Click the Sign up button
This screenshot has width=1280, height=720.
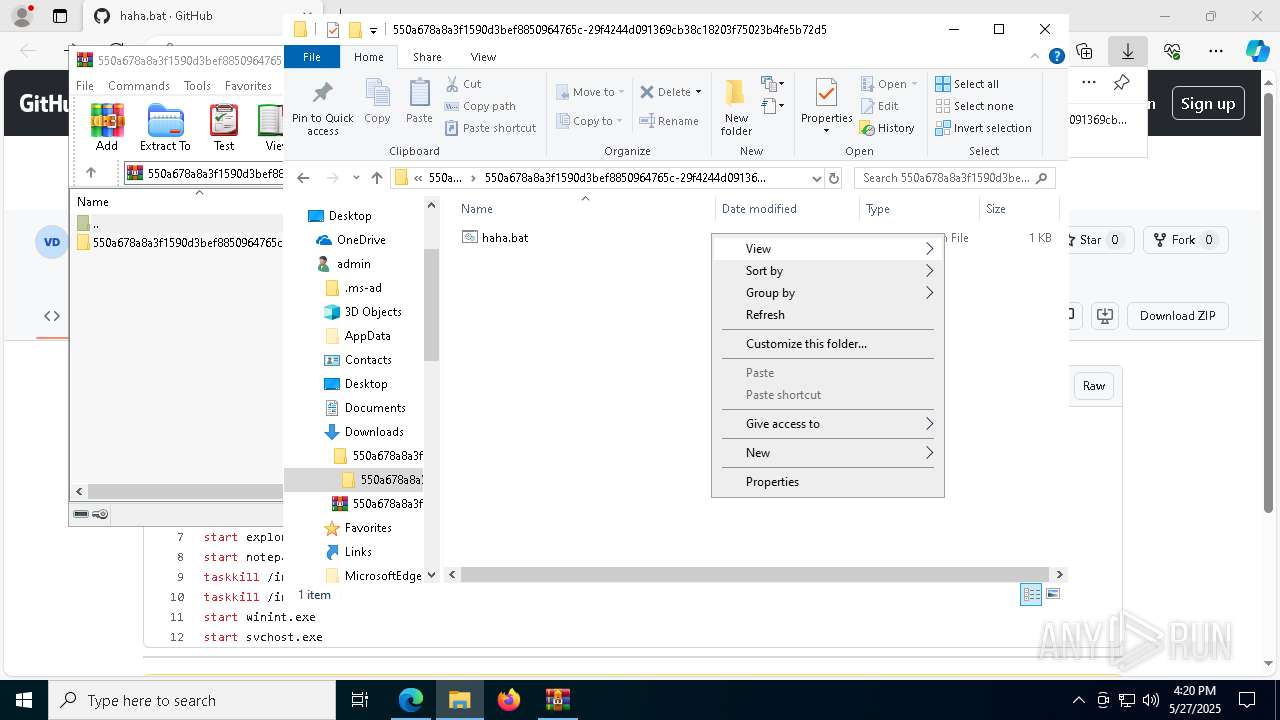tap(1207, 103)
